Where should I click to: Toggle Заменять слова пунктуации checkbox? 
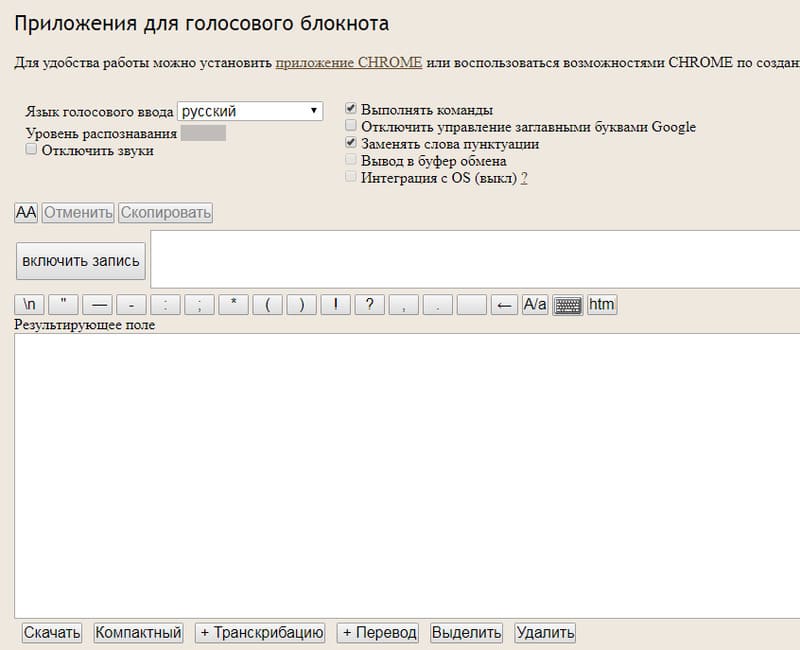[351, 143]
